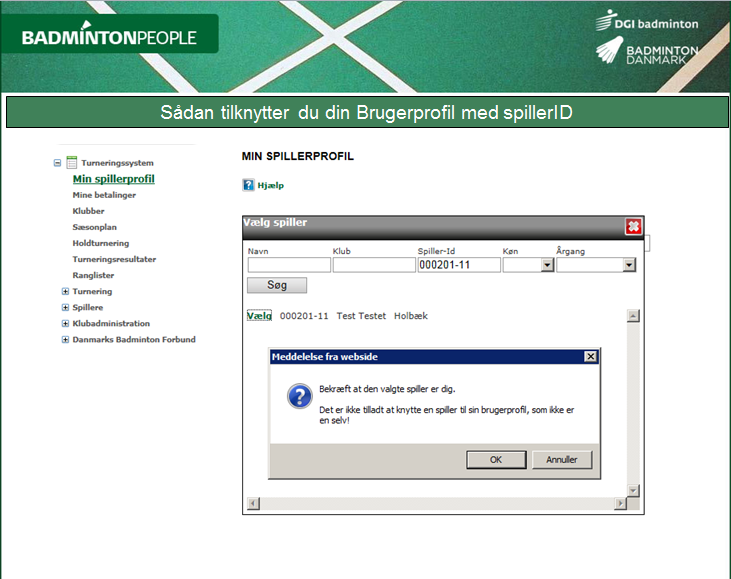Click the Vælg link for Test Testet
The image size is (731, 579).
point(259,316)
